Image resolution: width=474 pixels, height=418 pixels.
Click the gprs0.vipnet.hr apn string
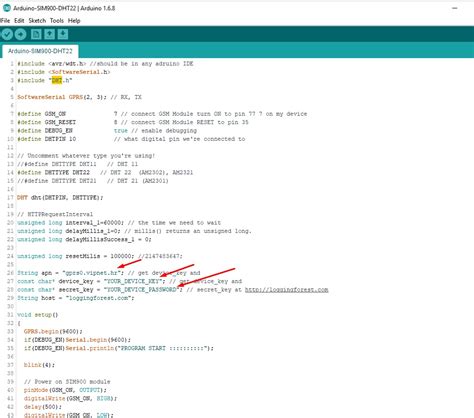[x=92, y=273]
